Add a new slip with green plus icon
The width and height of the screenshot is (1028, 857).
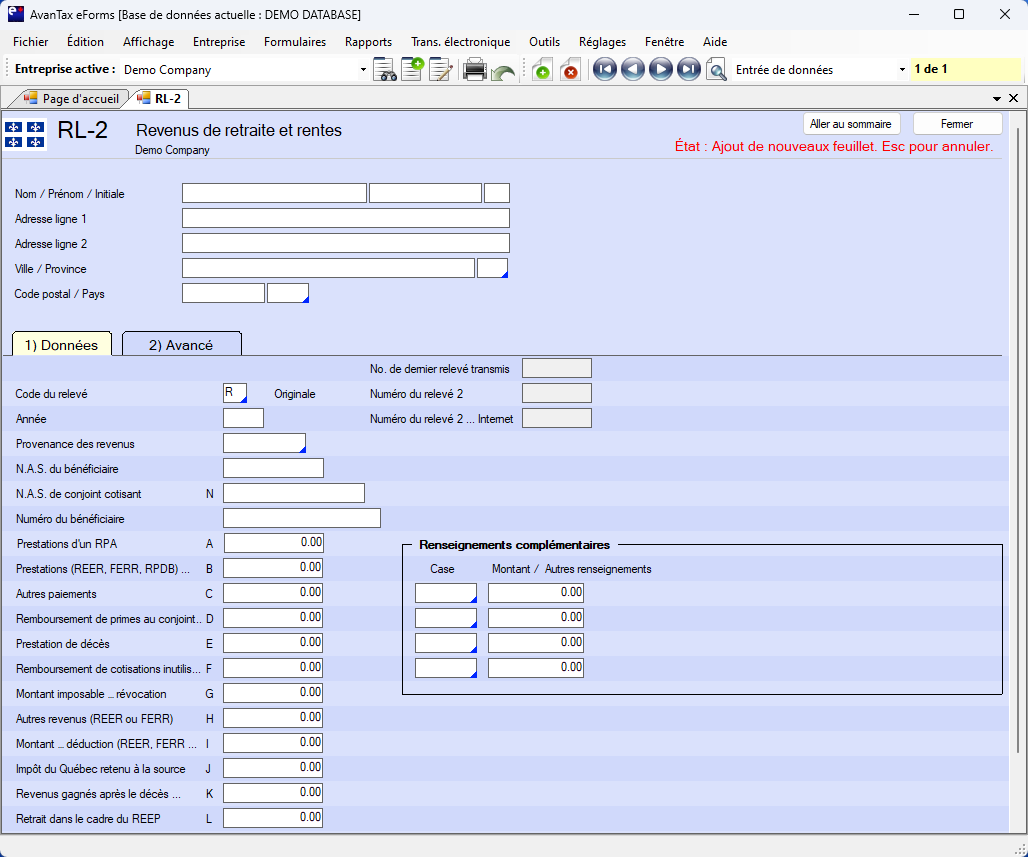(541, 70)
